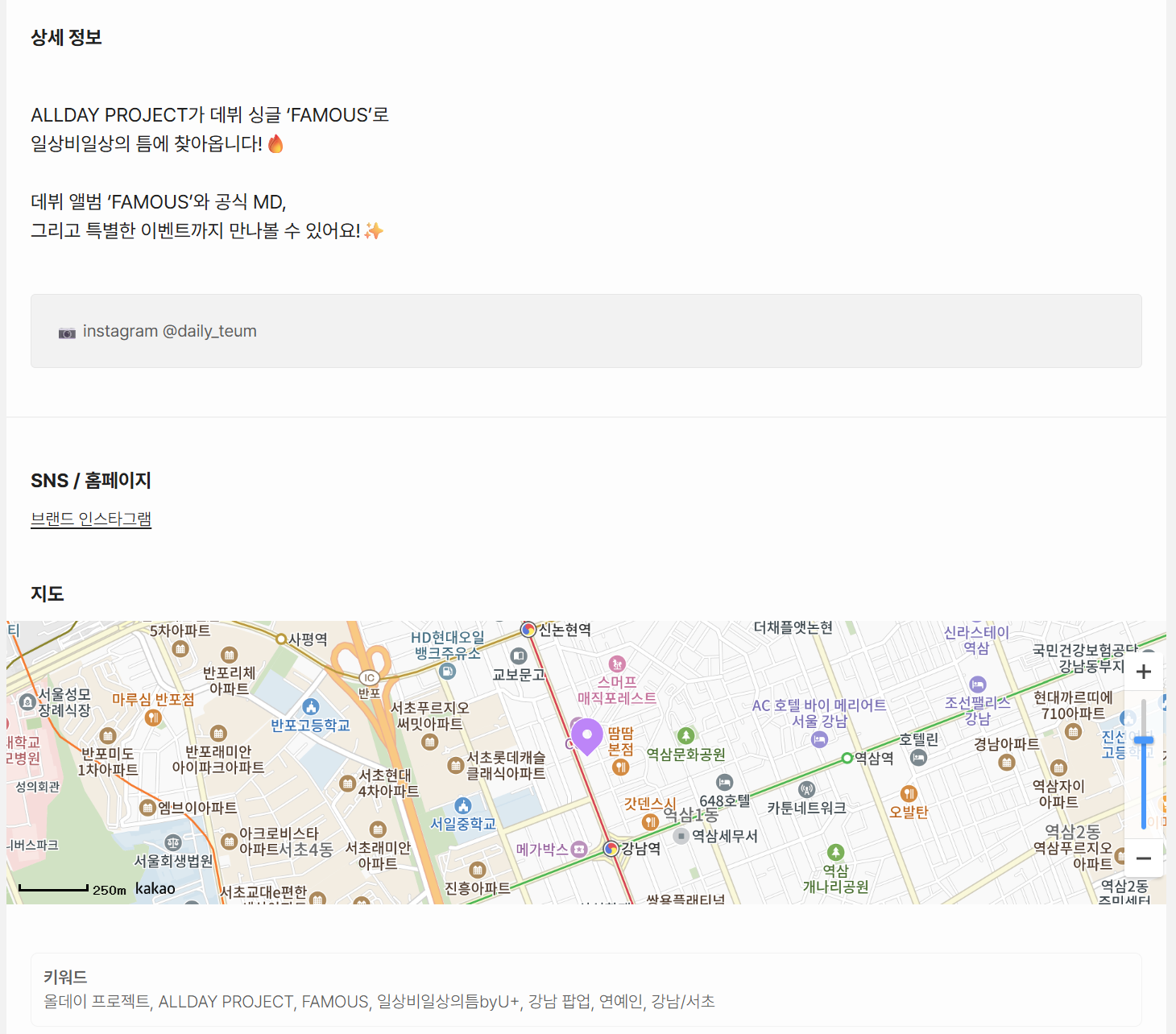Click the kakao map logo
The width and height of the screenshot is (1176, 1034).
[x=155, y=888]
